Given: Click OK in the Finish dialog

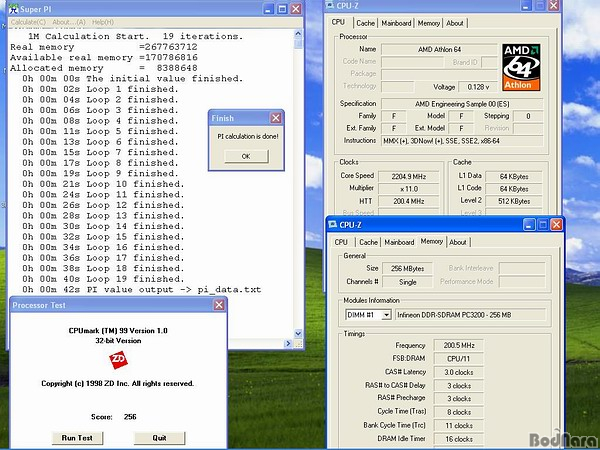Looking at the screenshot, I should (246, 156).
